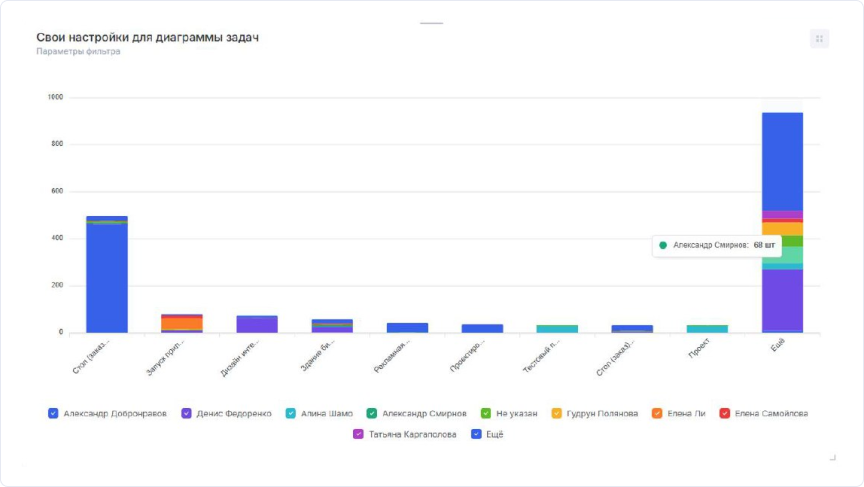Toggle the 'Ещё' legend checkbox
Viewport: 864px width, 487px height.
tap(476, 434)
